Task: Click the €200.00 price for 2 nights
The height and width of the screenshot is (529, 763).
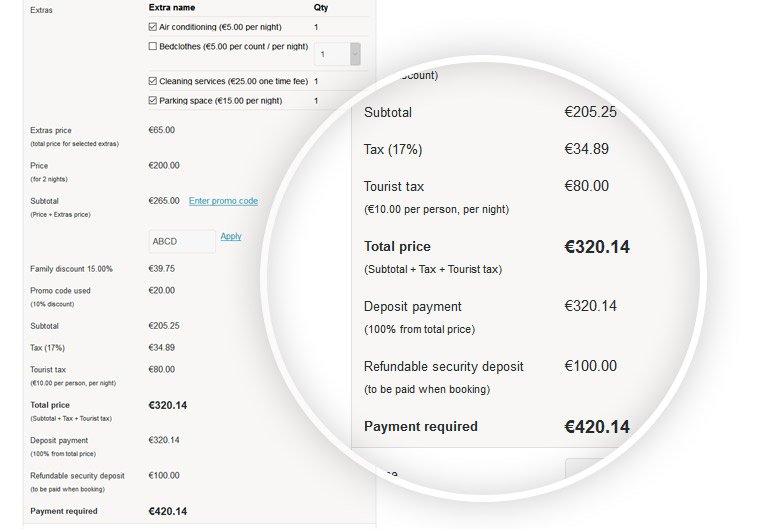Action: [164, 165]
